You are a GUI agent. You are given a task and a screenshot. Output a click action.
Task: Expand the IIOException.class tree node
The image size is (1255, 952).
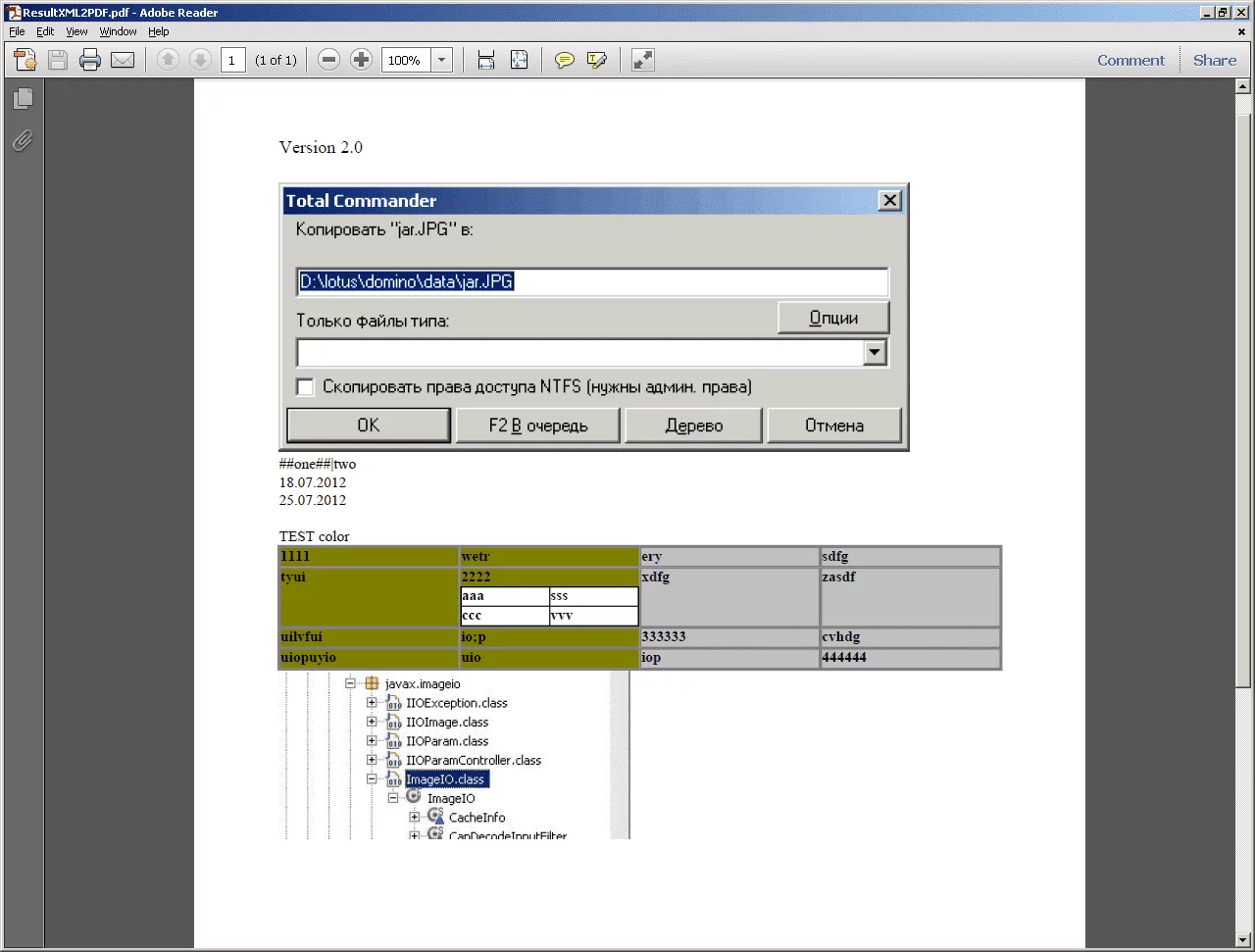372,703
